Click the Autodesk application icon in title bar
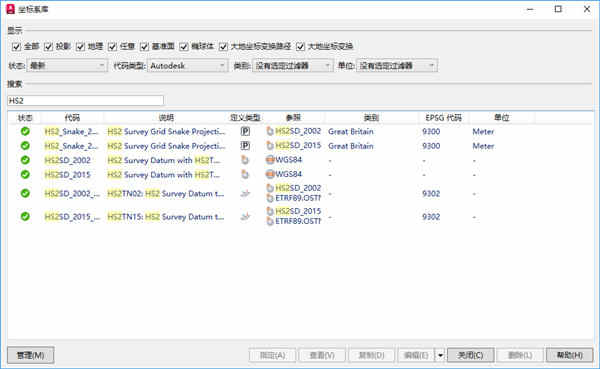Viewport: 600px width, 369px height. click(x=10, y=9)
